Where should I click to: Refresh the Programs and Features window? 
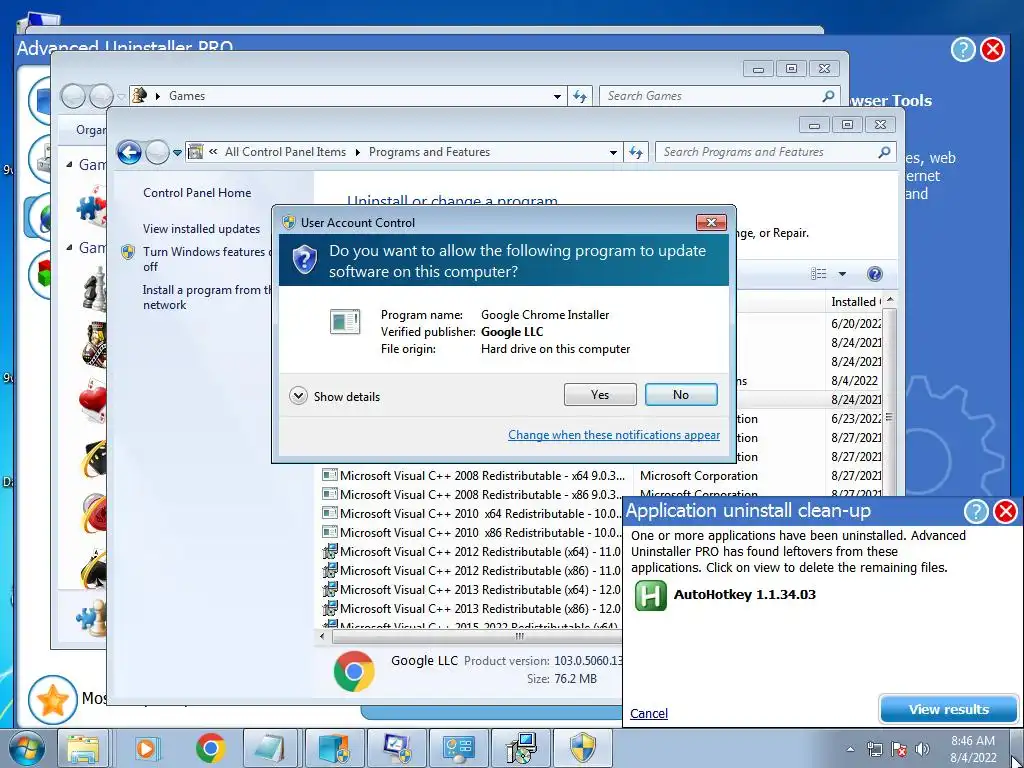click(635, 152)
